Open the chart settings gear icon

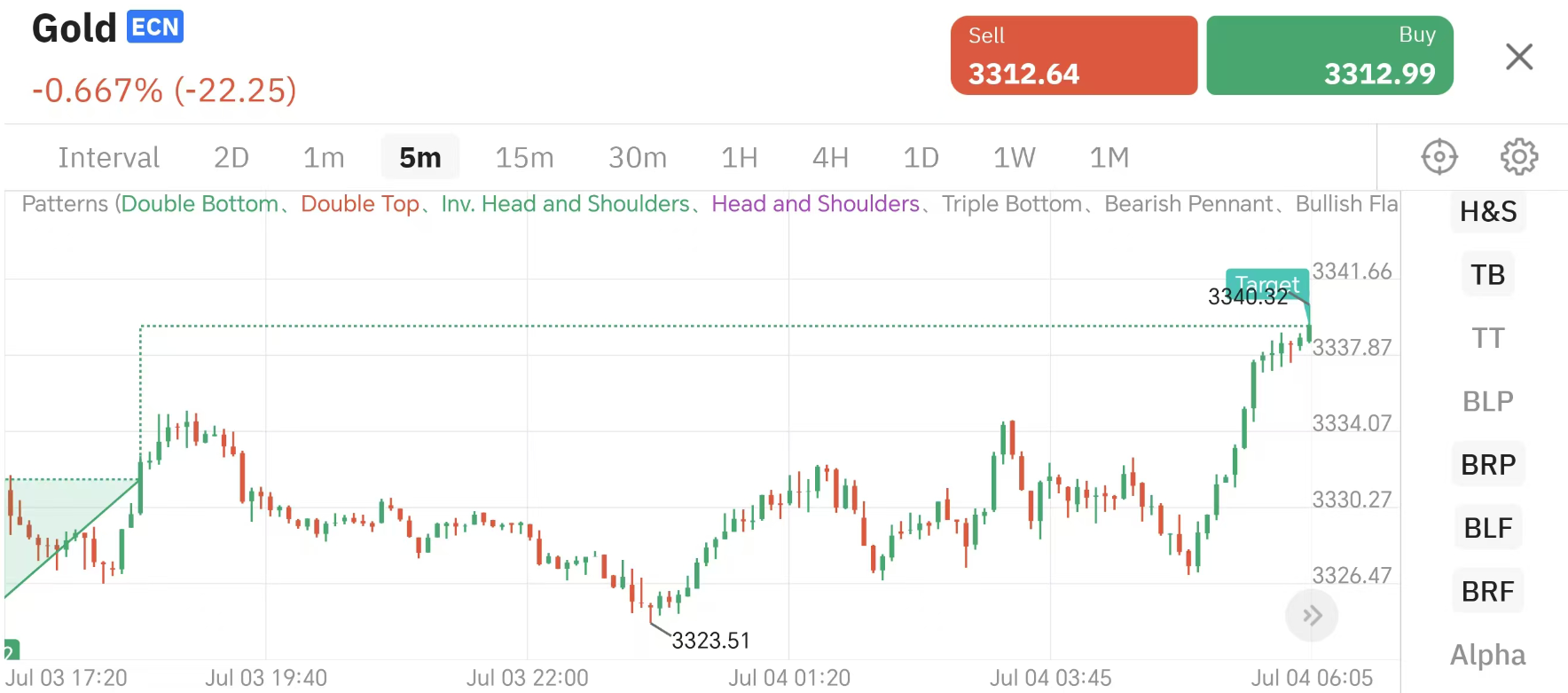click(x=1519, y=157)
